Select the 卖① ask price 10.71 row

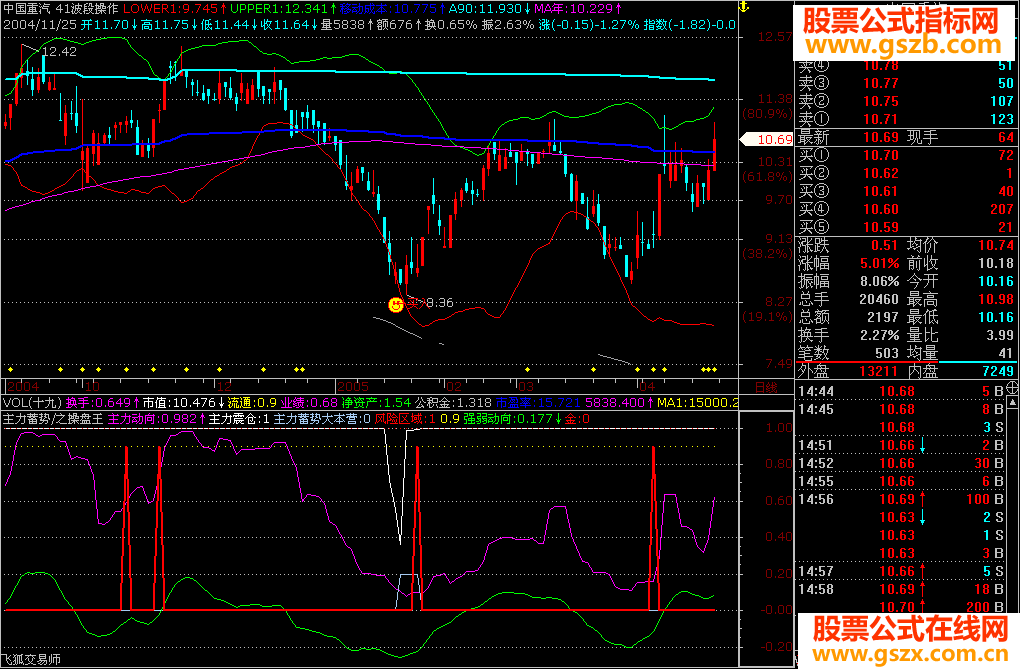click(x=906, y=119)
